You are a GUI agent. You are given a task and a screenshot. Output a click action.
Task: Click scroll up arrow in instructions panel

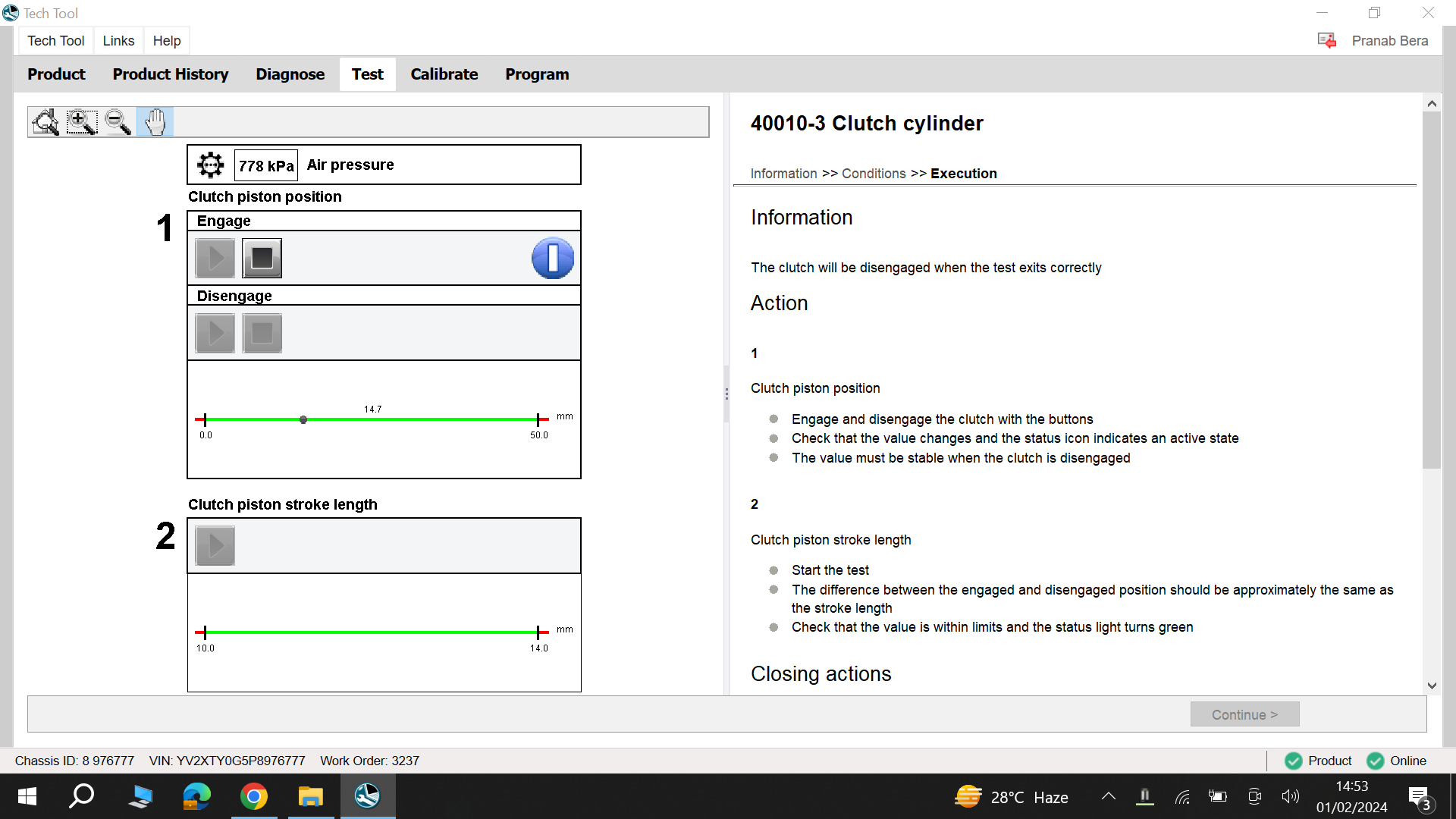tap(1432, 103)
